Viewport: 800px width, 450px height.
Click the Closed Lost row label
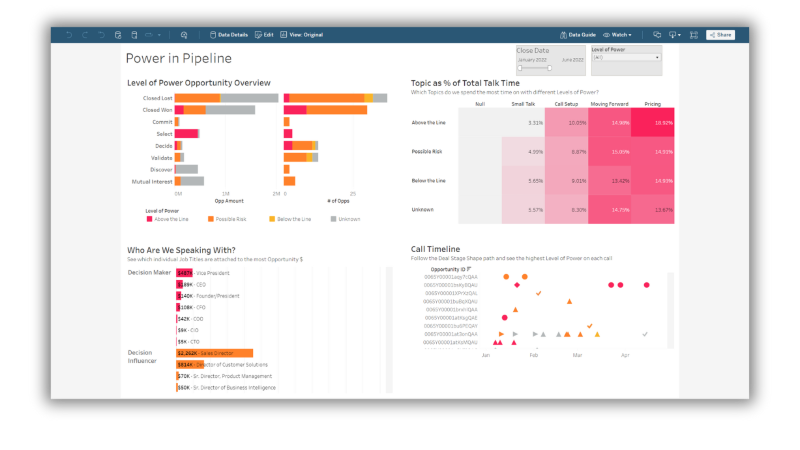[157, 98]
